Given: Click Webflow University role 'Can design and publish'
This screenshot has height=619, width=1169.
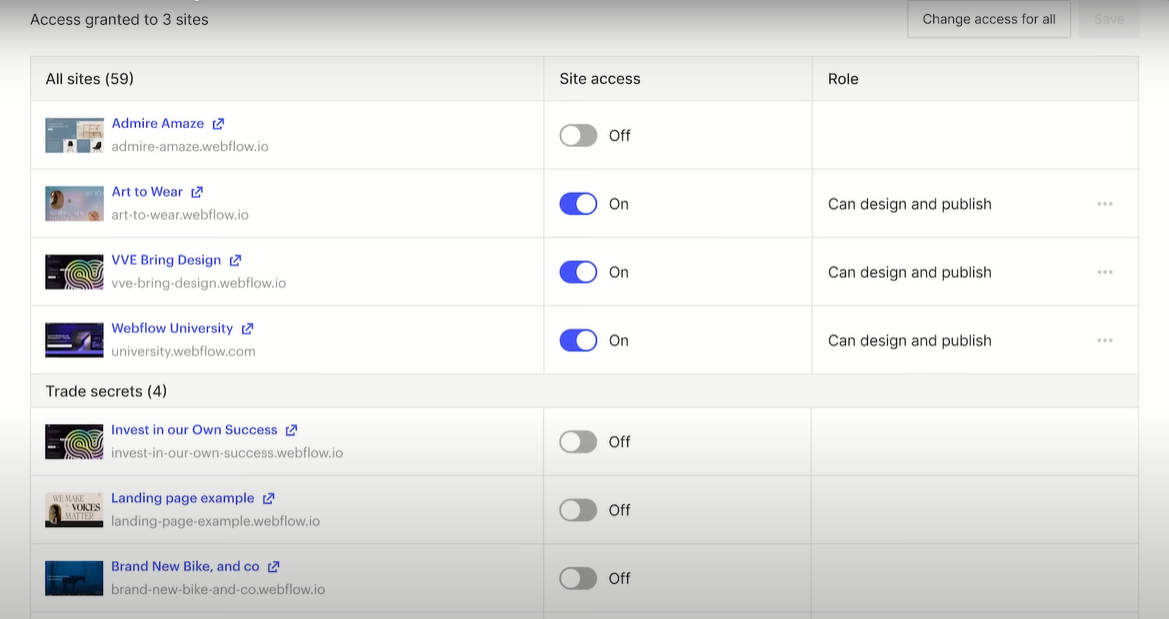Looking at the screenshot, I should point(910,341).
